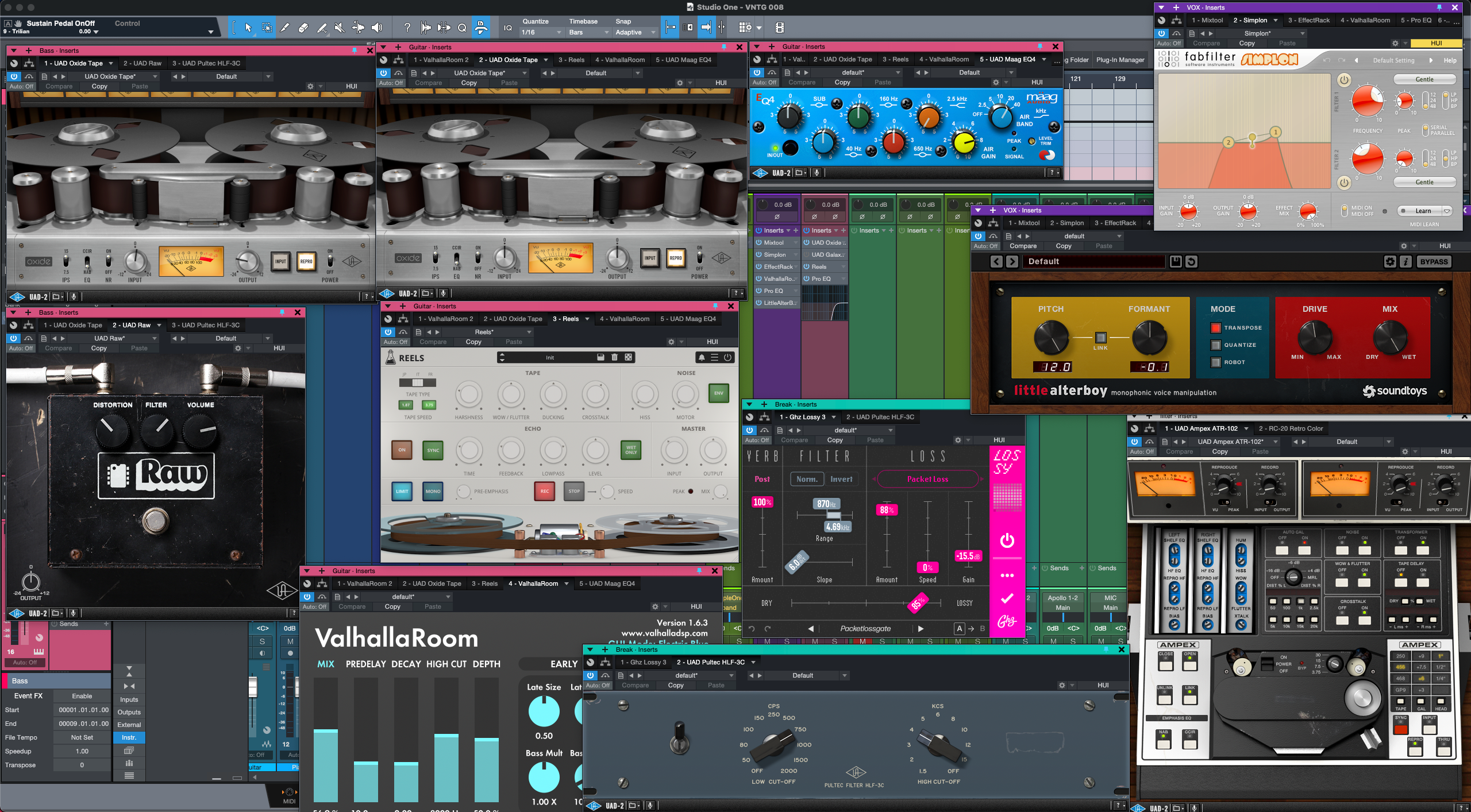This screenshot has height=812, width=1471.
Task: Open Little AlterBoy settings gear
Action: (x=1389, y=262)
